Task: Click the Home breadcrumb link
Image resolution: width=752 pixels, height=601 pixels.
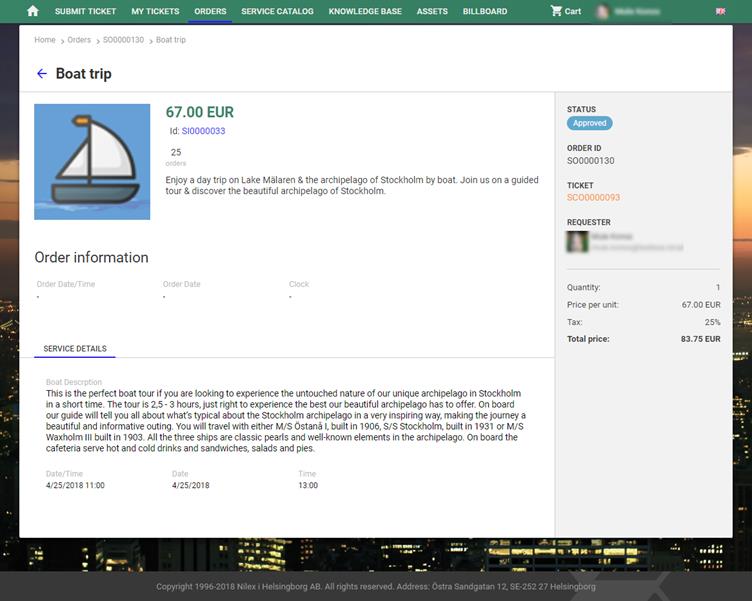Action: (x=45, y=40)
